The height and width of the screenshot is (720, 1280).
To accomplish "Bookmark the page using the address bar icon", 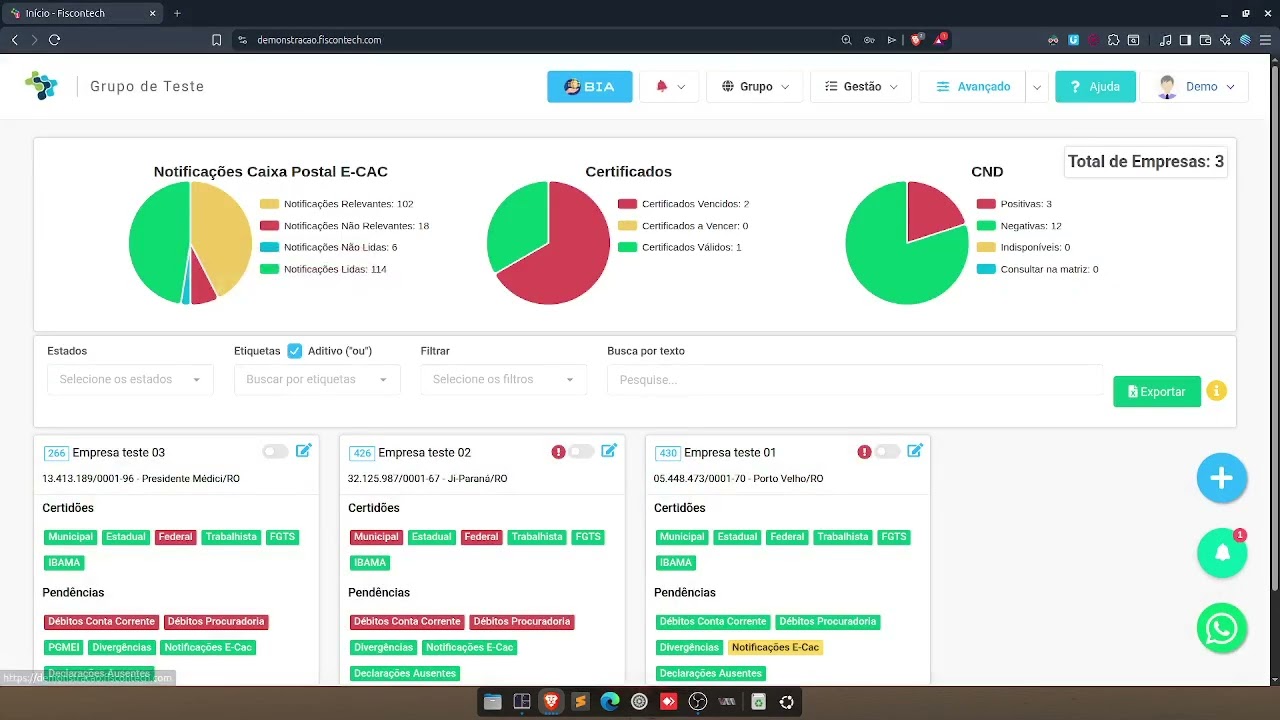I will pyautogui.click(x=216, y=40).
